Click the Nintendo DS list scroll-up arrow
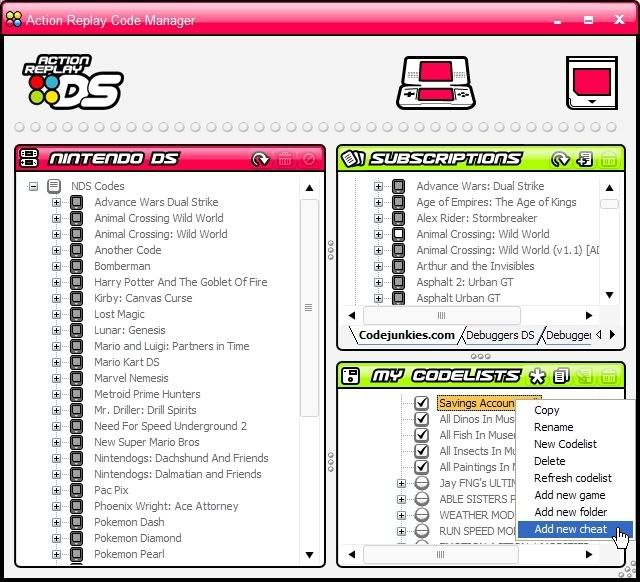The height and width of the screenshot is (582, 640). point(309,188)
